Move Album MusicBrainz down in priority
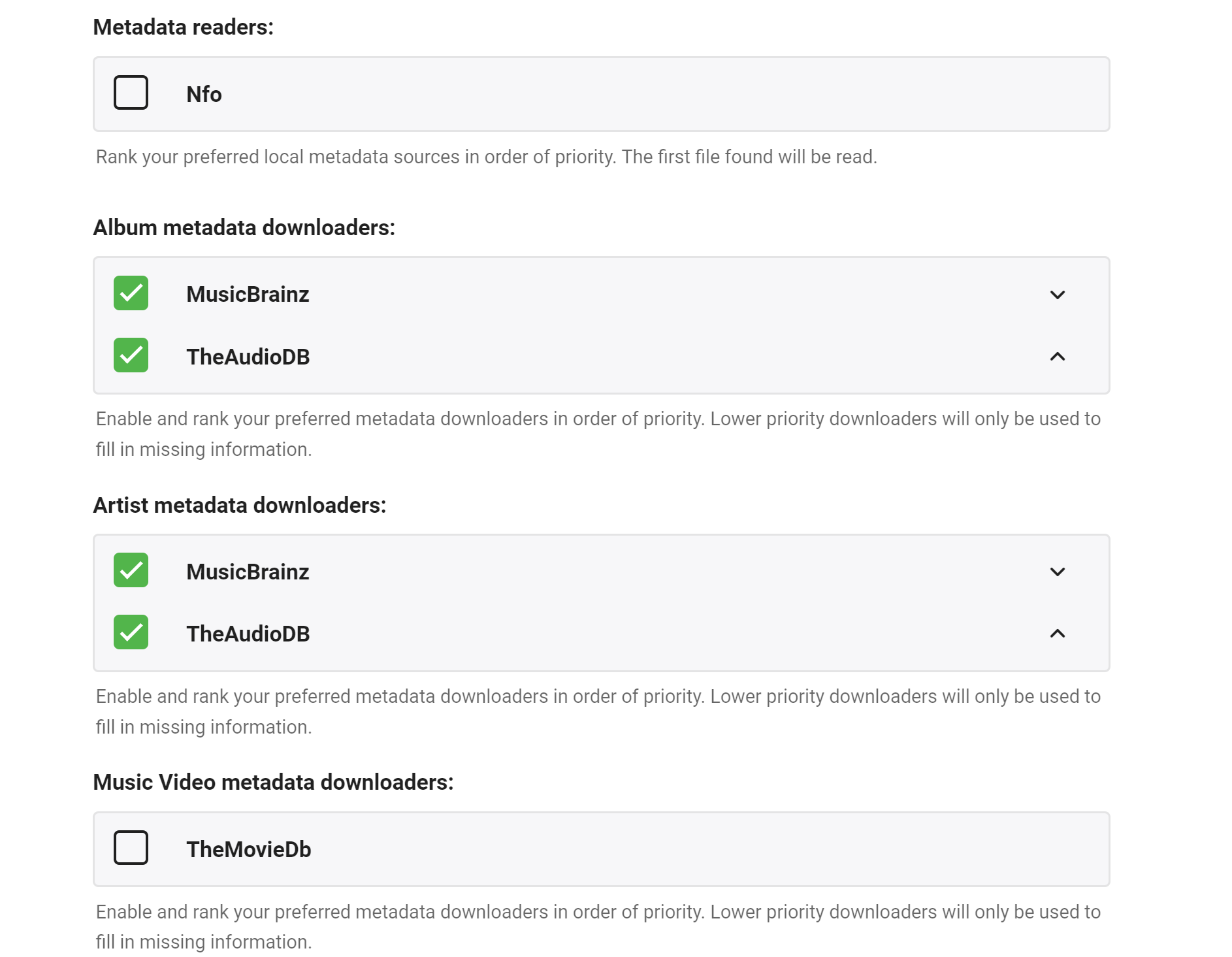The image size is (1232, 957). 1057,295
